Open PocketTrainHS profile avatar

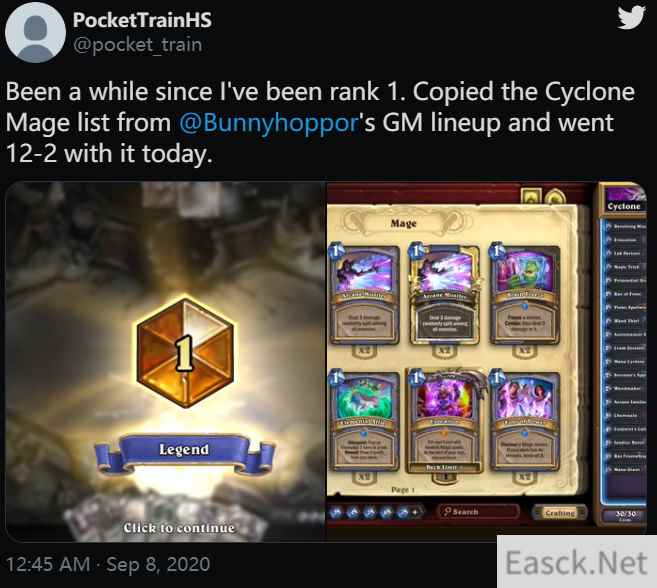click(x=35, y=33)
